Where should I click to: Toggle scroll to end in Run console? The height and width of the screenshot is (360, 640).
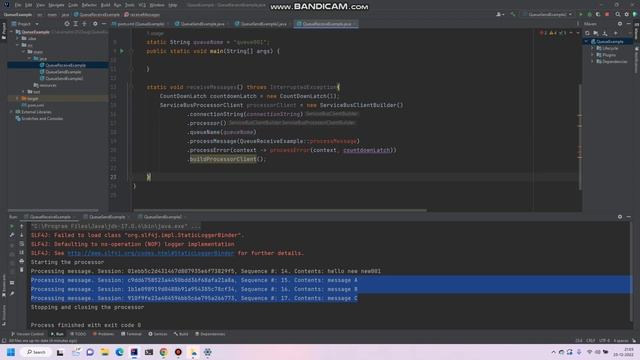[x=22, y=253]
